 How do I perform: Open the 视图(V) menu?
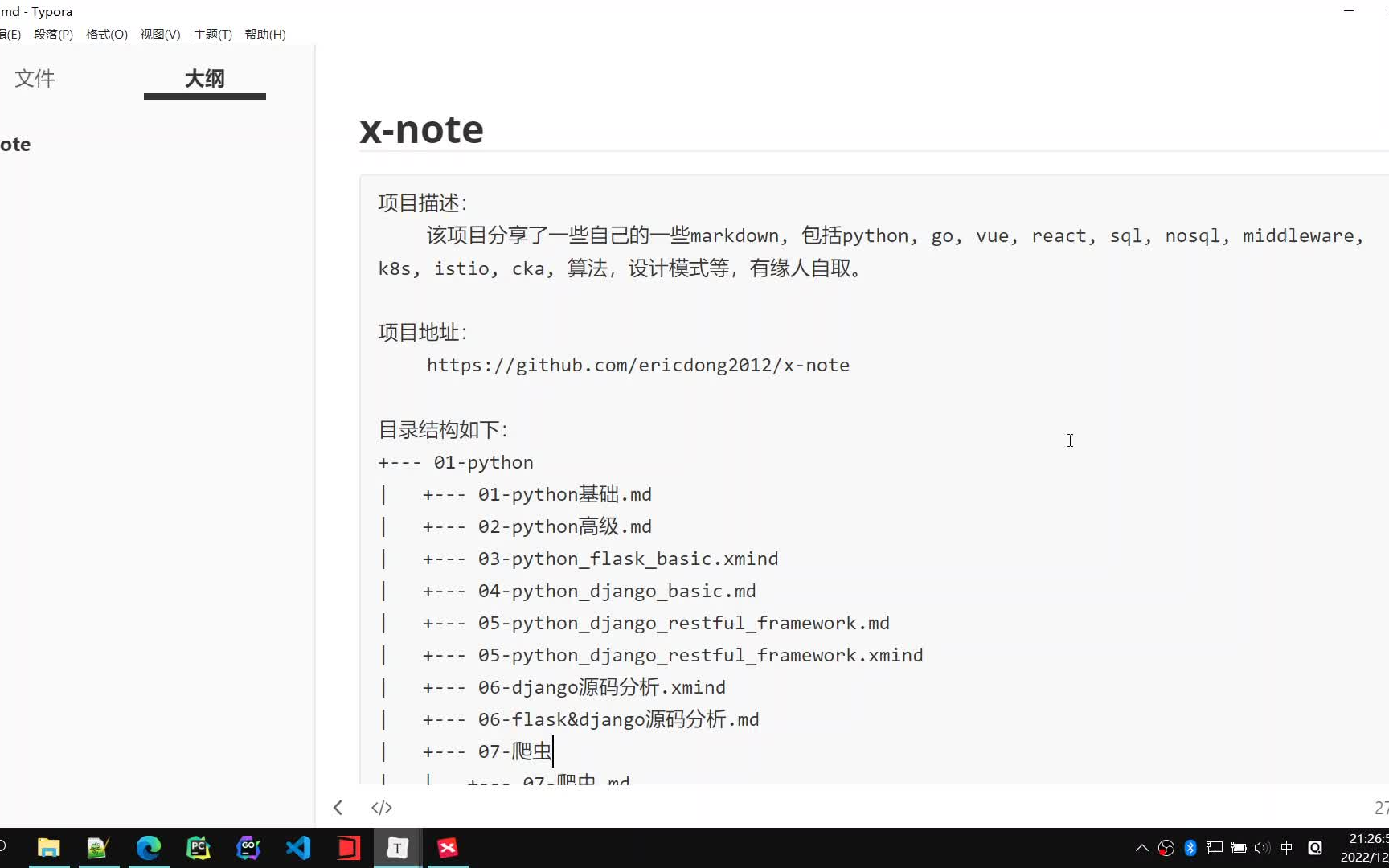pyautogui.click(x=160, y=34)
